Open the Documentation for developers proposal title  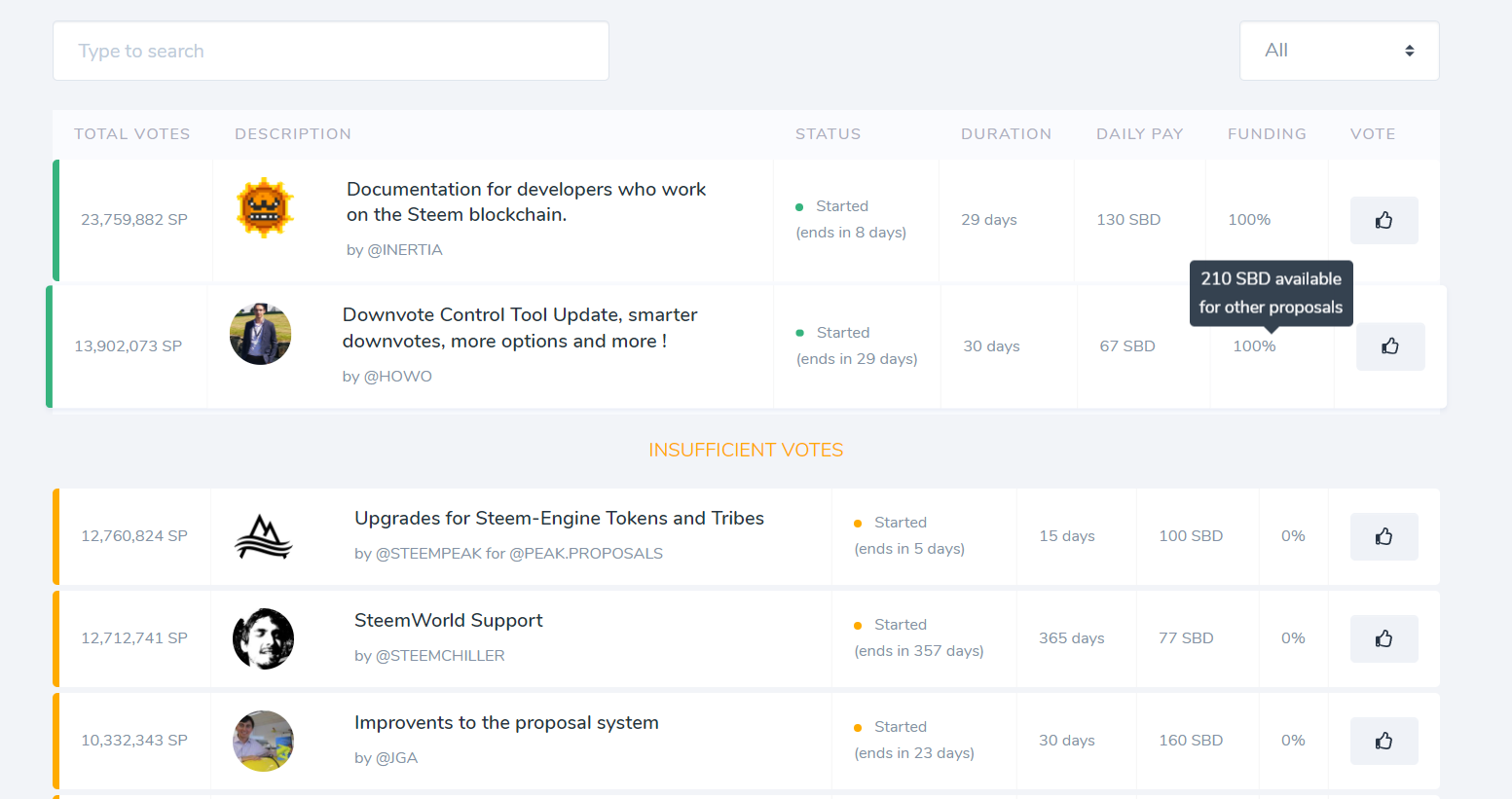[x=526, y=201]
